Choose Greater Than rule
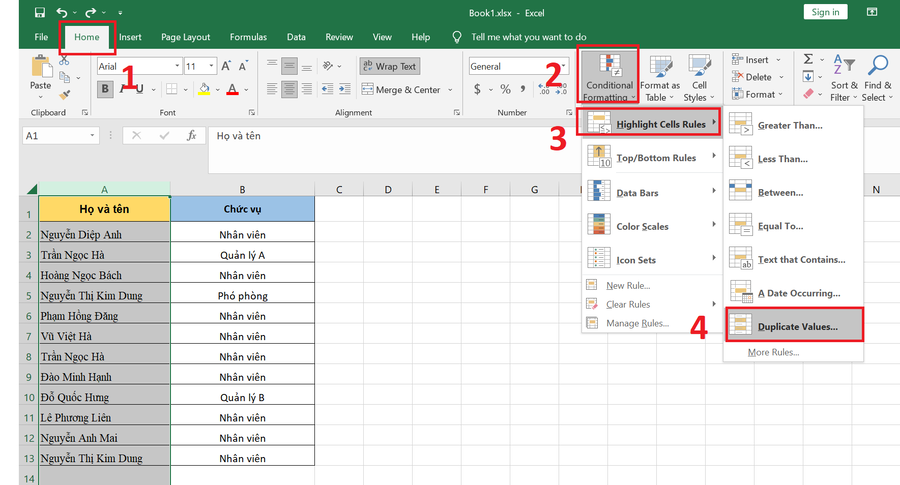Viewport: 900px width, 485px height. (794, 125)
